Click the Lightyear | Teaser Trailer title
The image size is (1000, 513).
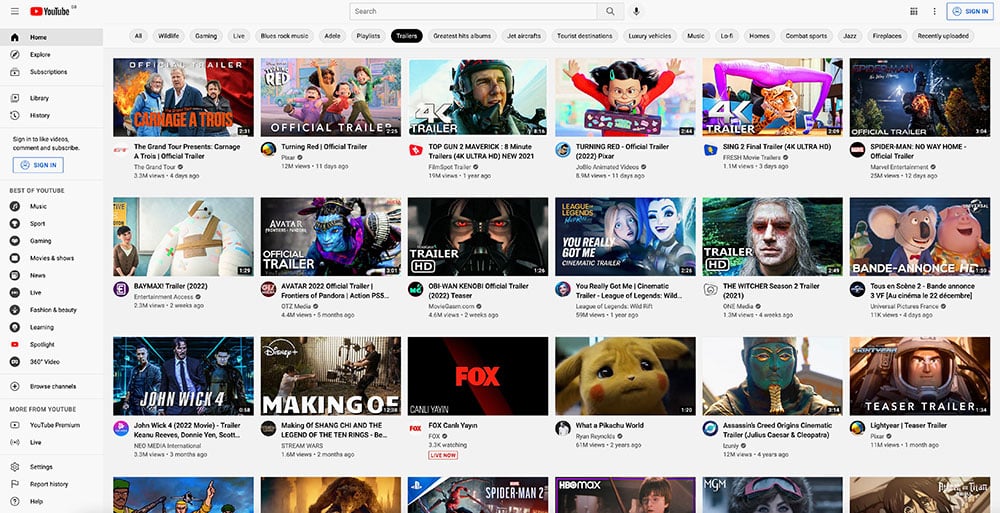(x=908, y=426)
